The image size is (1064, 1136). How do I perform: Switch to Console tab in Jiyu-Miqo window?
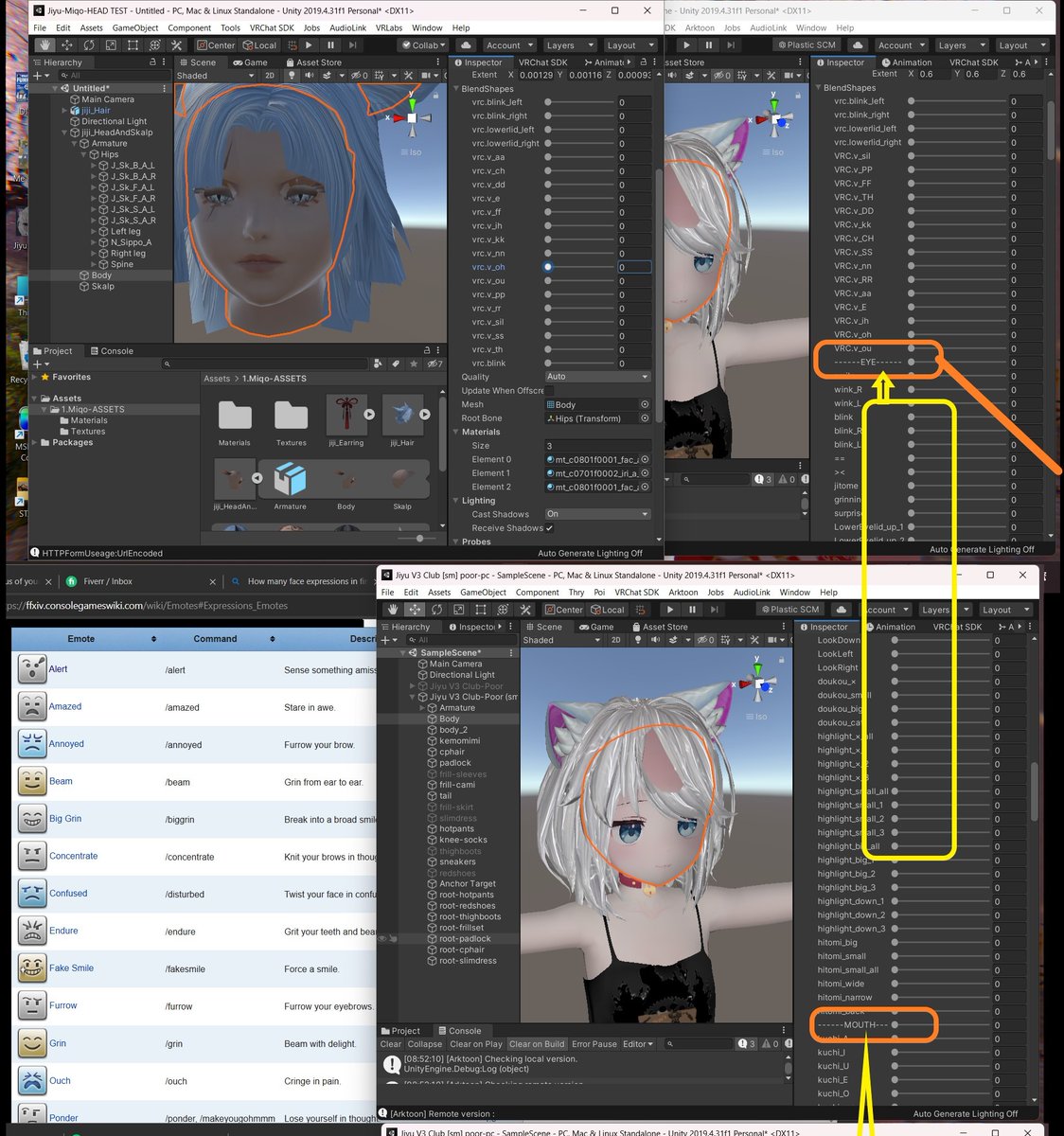click(x=111, y=350)
